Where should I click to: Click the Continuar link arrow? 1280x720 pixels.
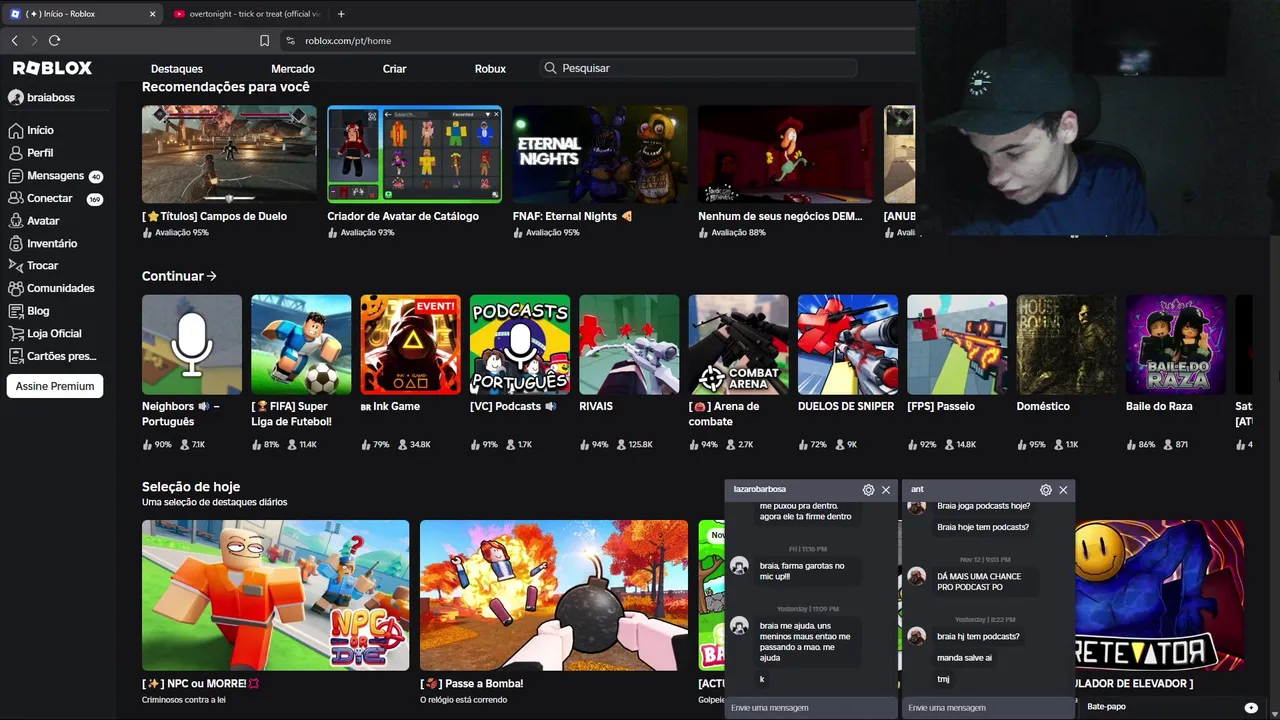pyautogui.click(x=211, y=276)
